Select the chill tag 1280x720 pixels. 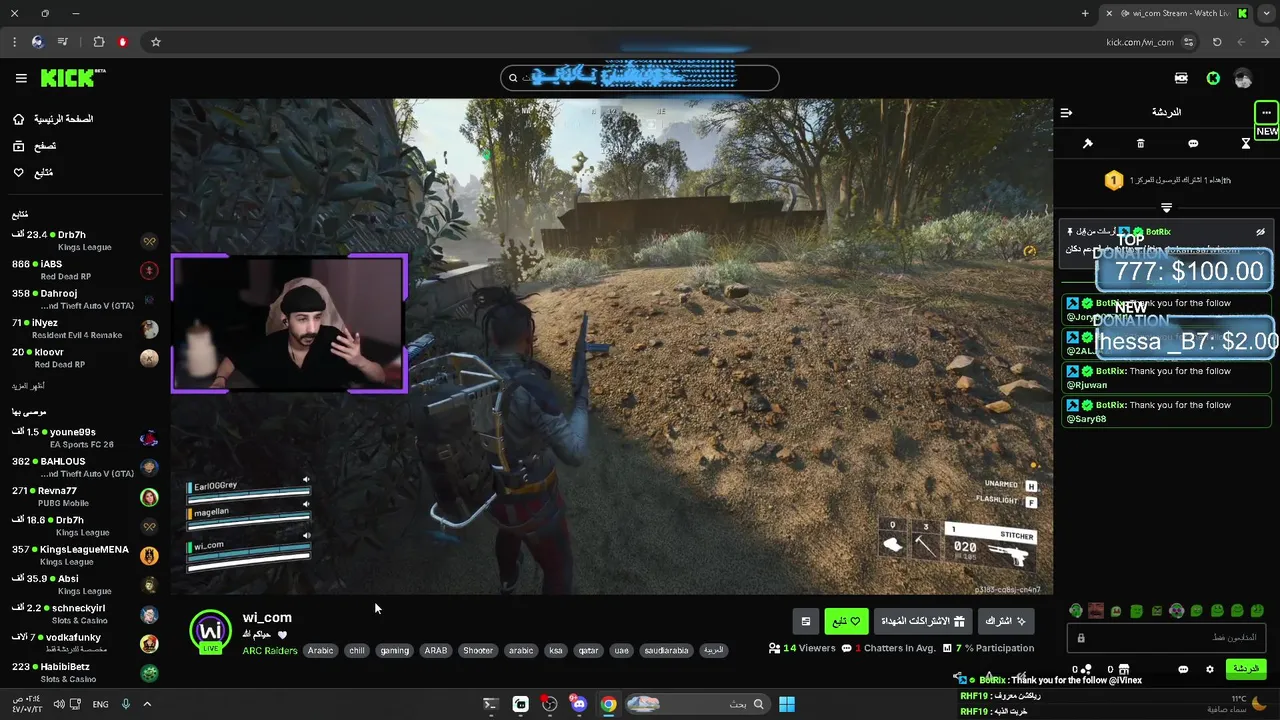[357, 650]
